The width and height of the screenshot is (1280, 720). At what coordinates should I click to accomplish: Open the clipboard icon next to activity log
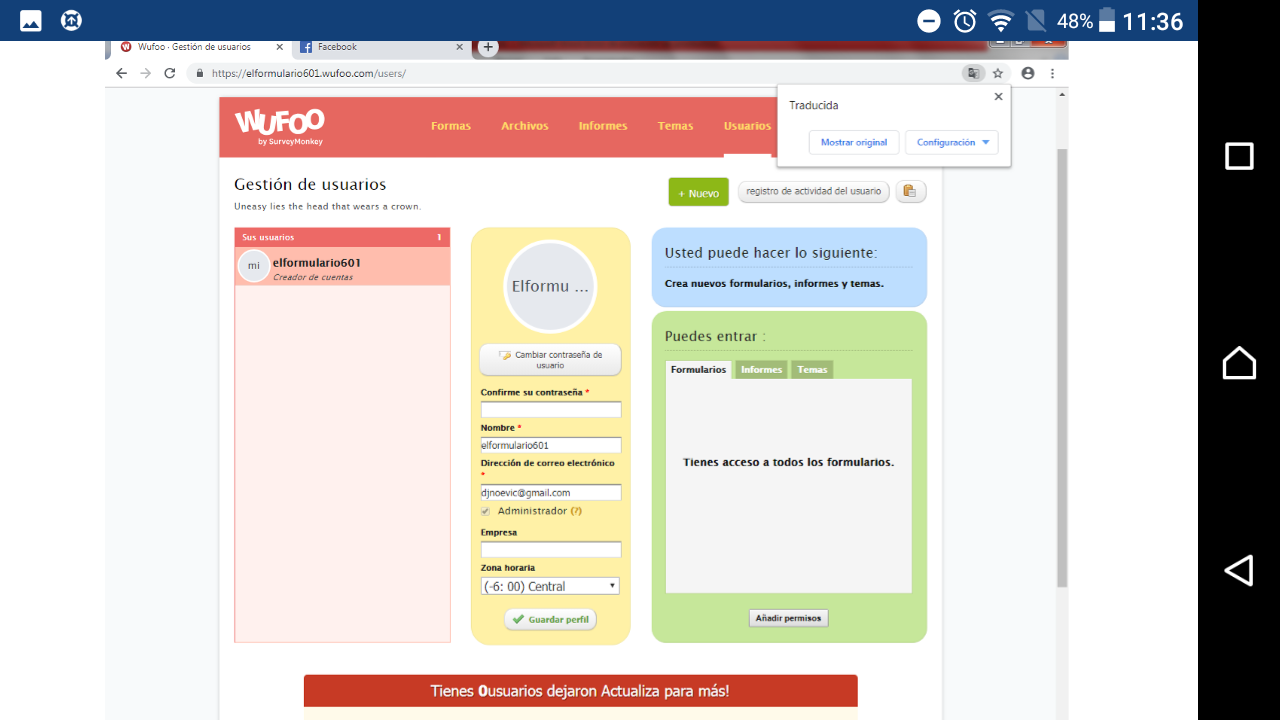pyautogui.click(x=910, y=191)
